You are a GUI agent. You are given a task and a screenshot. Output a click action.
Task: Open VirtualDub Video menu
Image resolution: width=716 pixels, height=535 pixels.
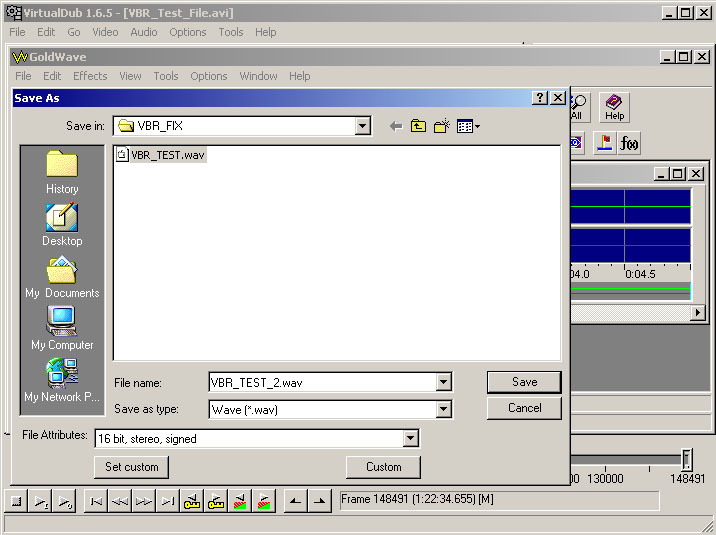click(x=105, y=32)
